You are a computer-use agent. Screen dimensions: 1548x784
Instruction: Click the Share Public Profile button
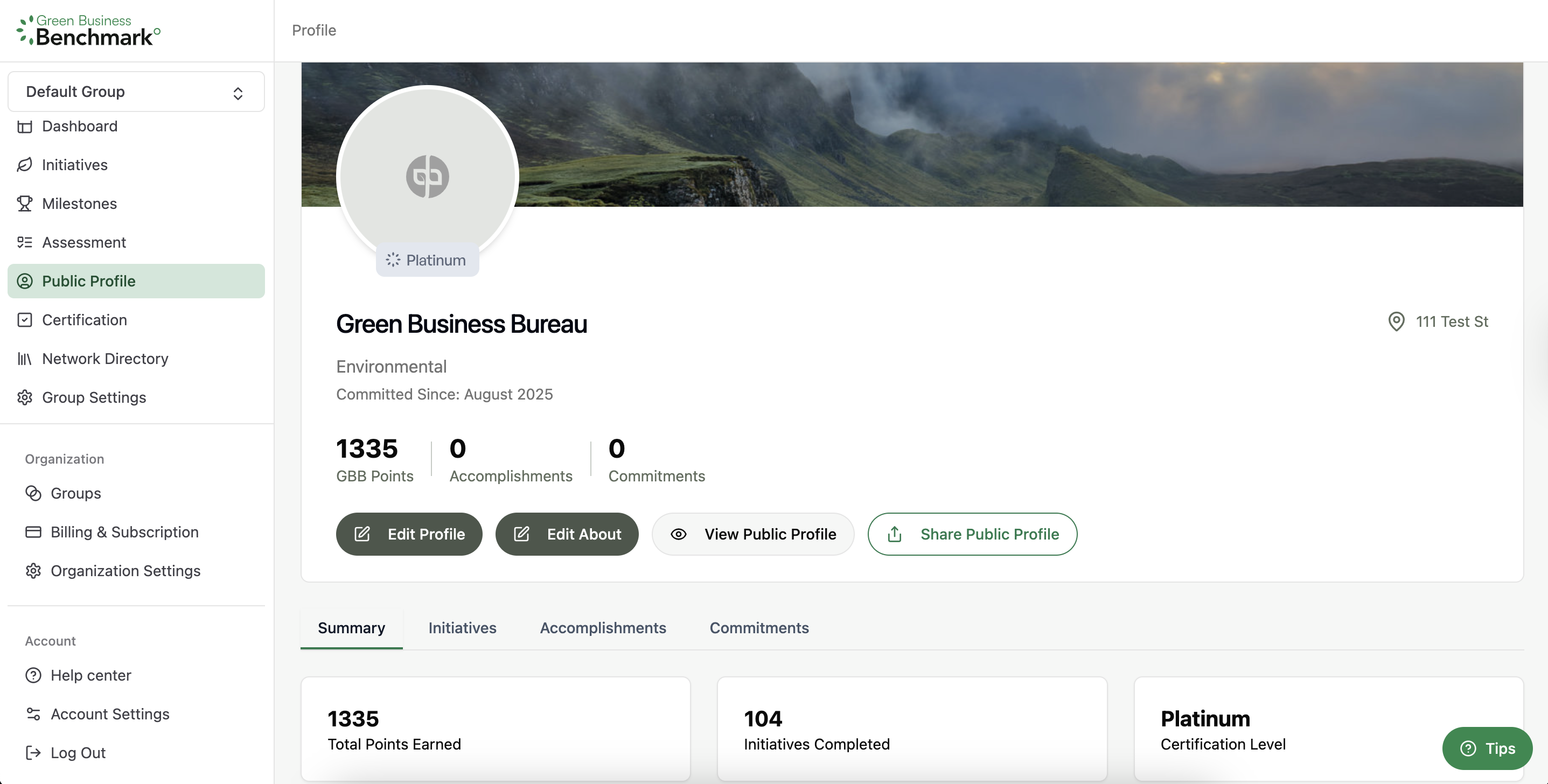point(972,534)
